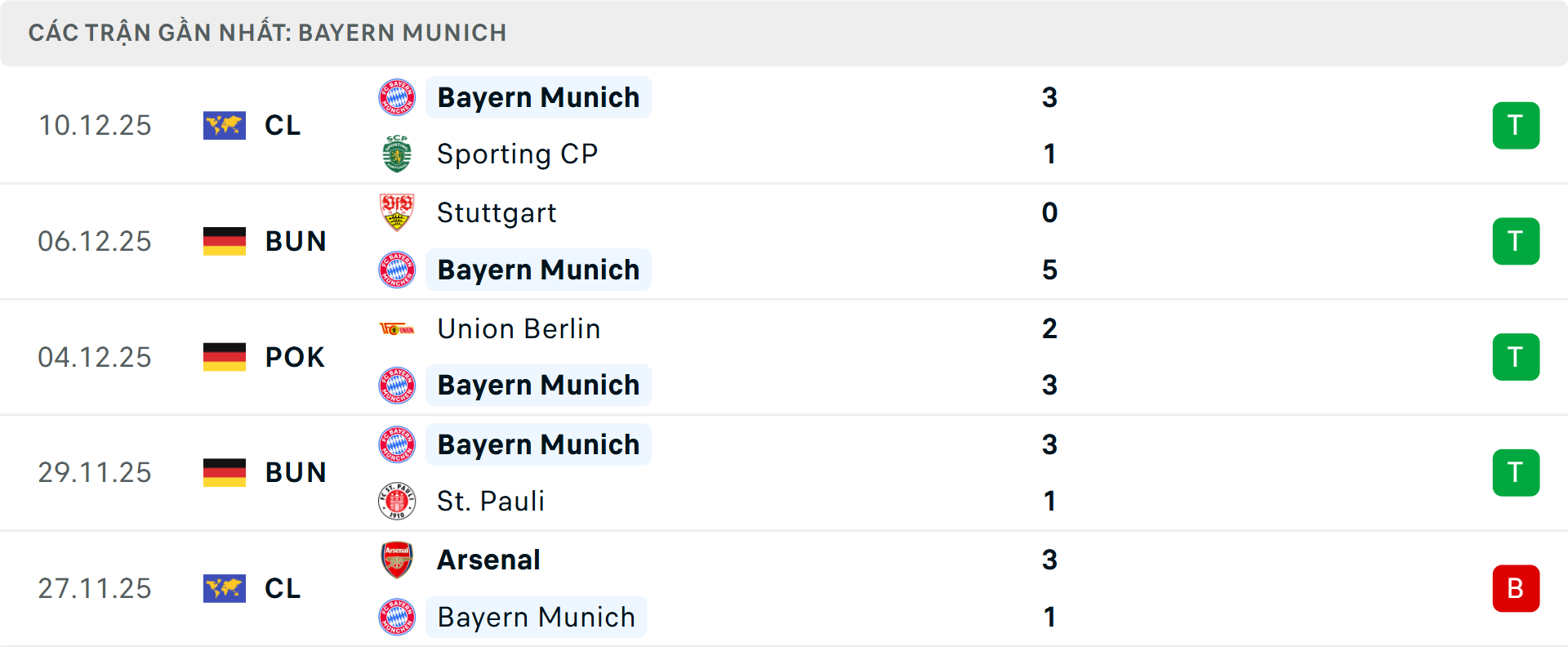The image size is (1568, 647).
Task: Expand the 06.12.25 Bundesliga match row
Action: pos(784,241)
